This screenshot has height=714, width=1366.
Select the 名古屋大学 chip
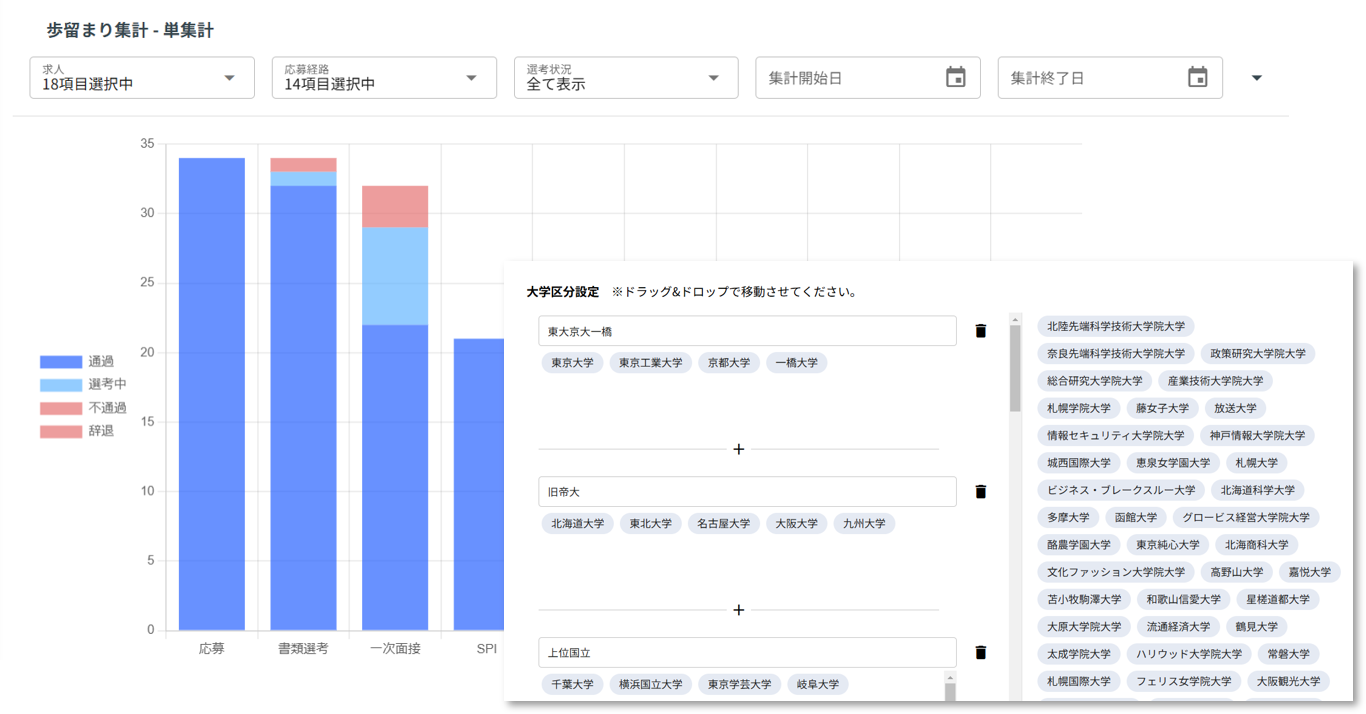click(724, 523)
